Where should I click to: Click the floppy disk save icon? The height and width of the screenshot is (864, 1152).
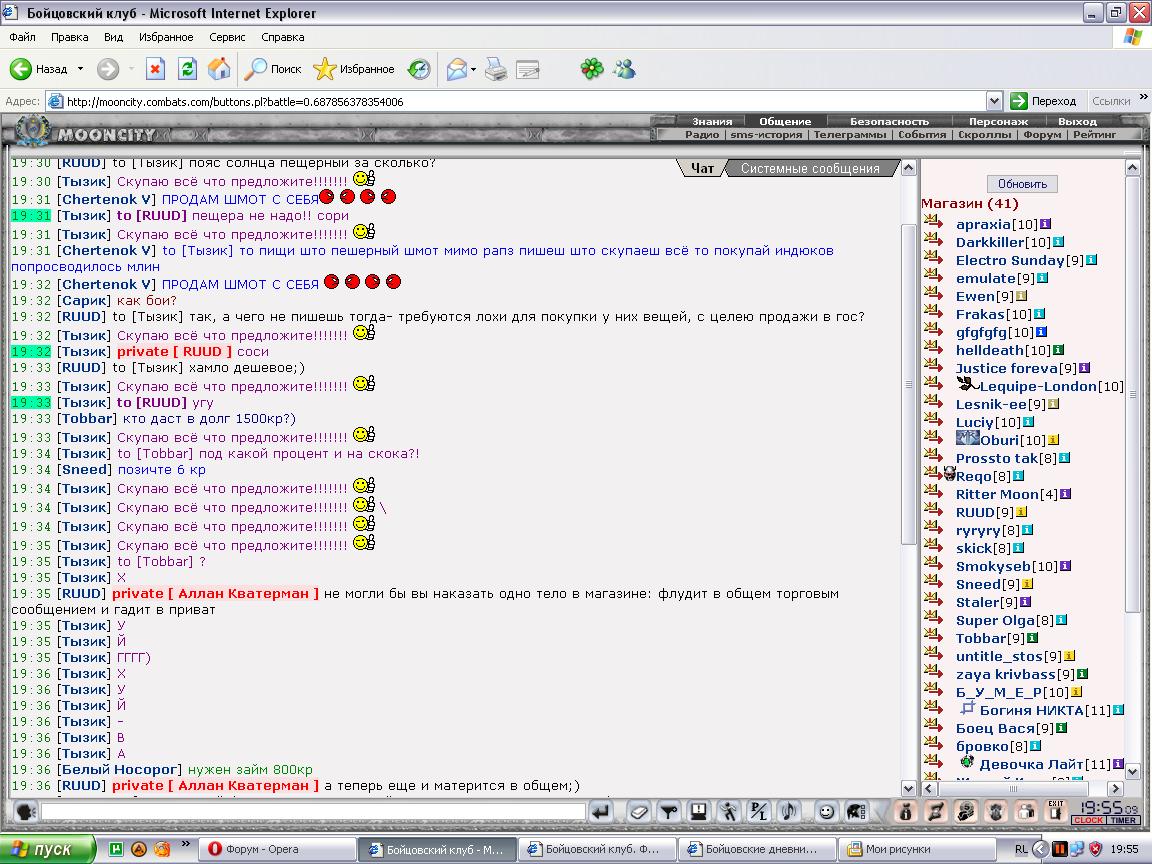pos(699,812)
